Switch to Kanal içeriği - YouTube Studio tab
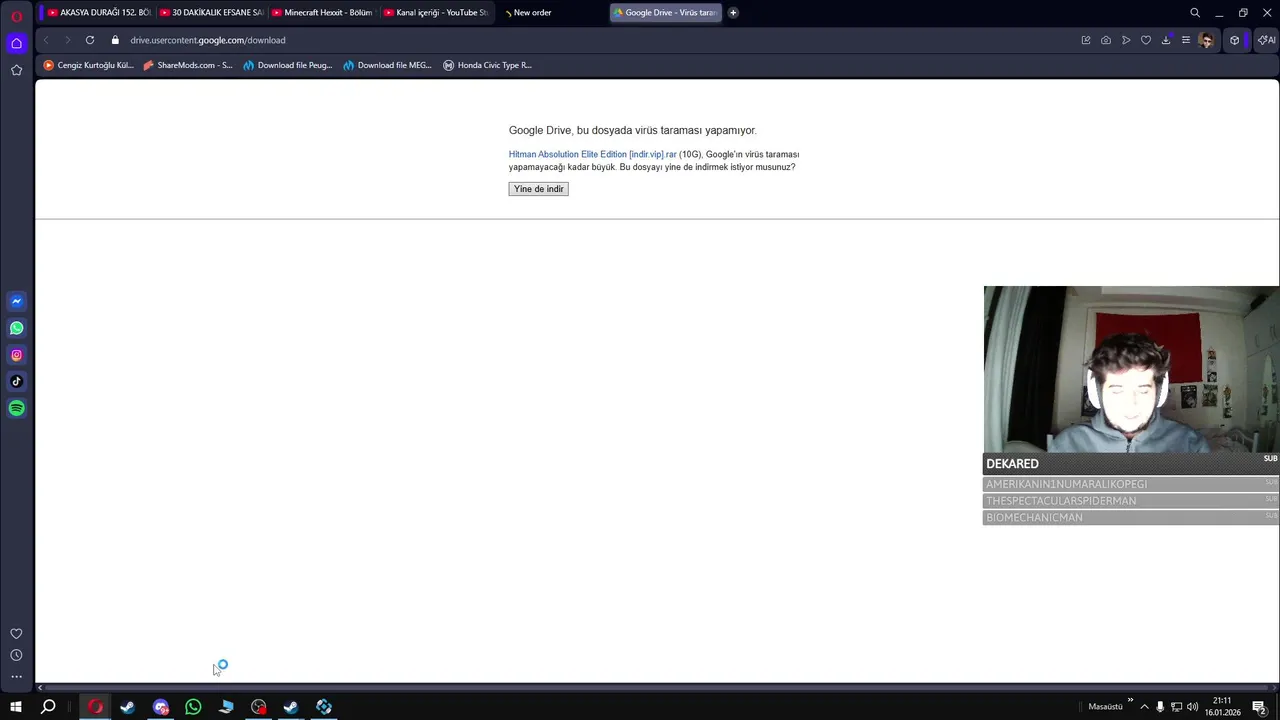 click(435, 13)
